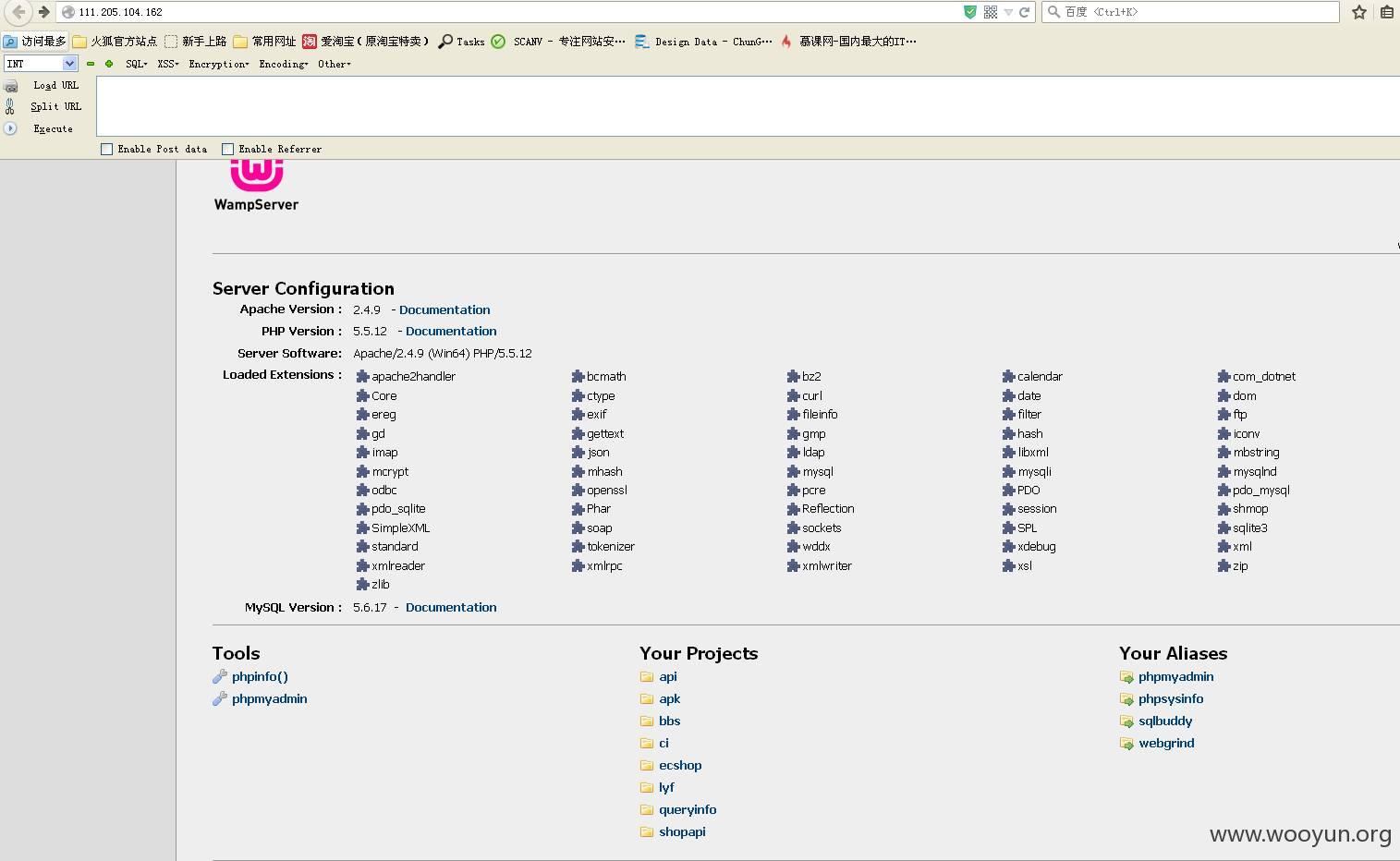The width and height of the screenshot is (1400, 861).
Task: Click the Split URL scissors icon
Action: click(10, 107)
